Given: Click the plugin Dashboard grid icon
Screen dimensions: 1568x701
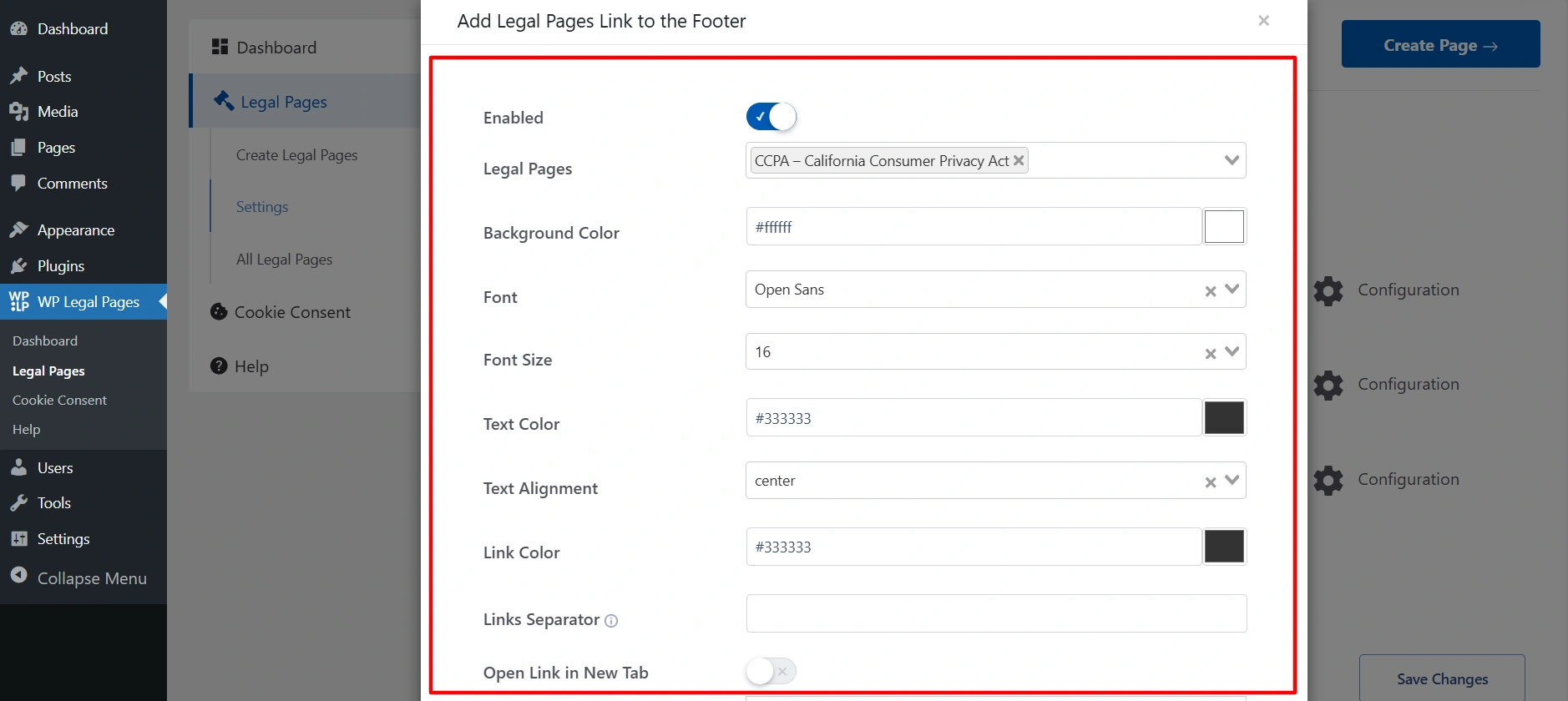Looking at the screenshot, I should point(220,47).
